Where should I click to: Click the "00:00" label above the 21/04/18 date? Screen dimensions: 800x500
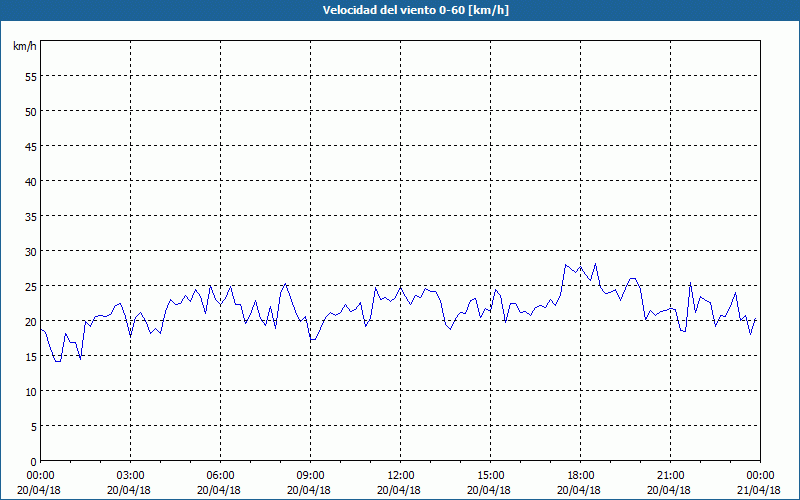pyautogui.click(x=760, y=476)
